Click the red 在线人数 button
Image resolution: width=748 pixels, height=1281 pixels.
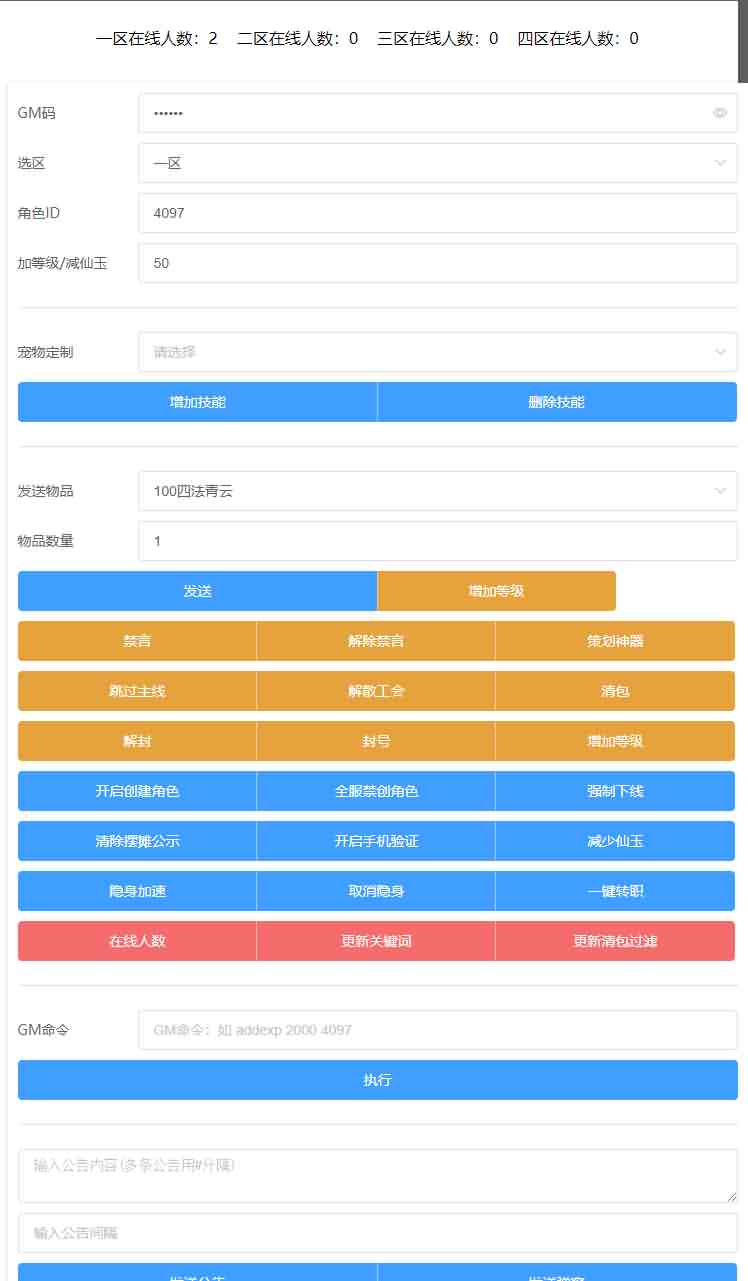pyautogui.click(x=137, y=941)
